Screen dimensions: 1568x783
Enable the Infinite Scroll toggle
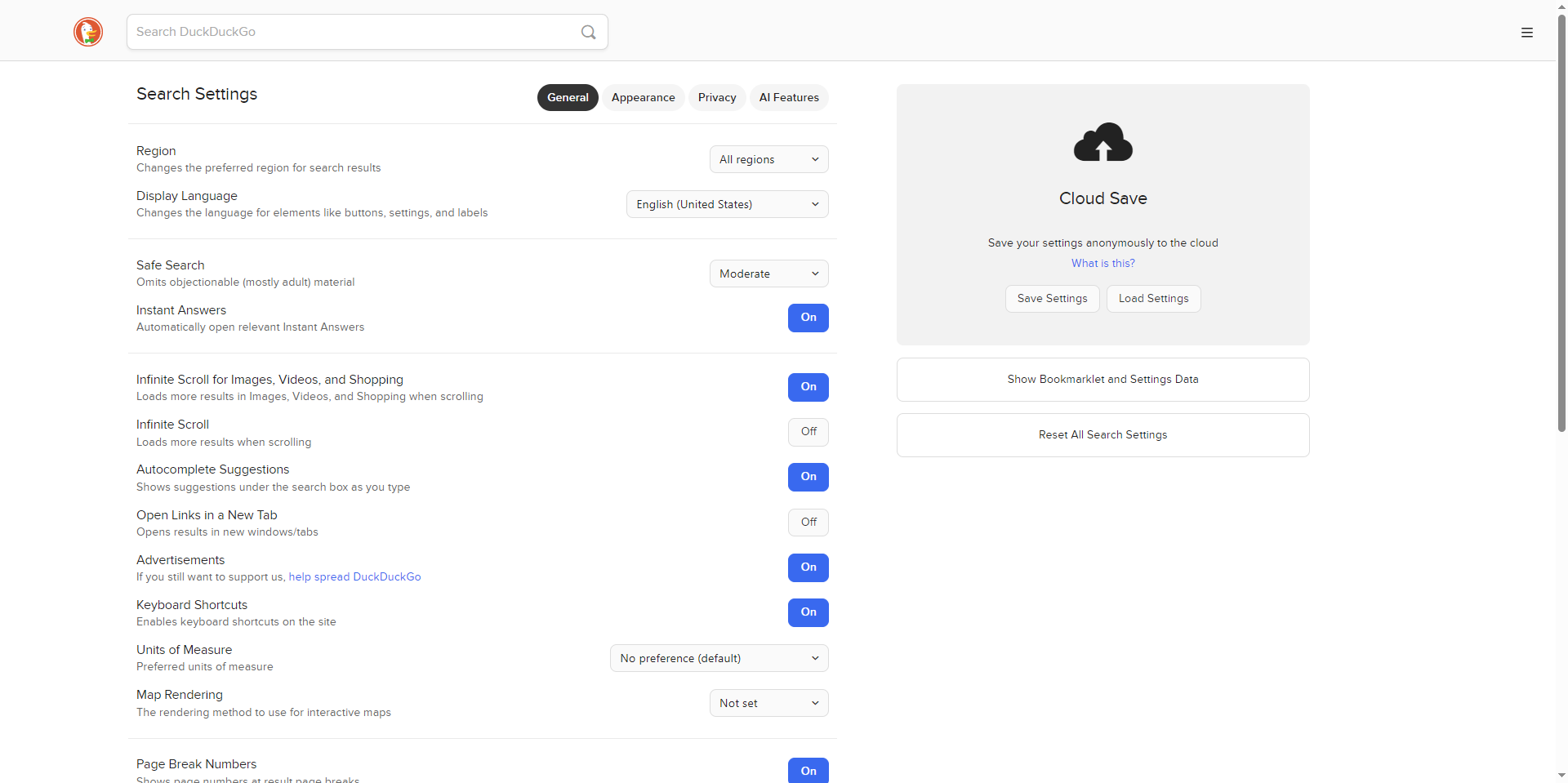[x=808, y=432]
